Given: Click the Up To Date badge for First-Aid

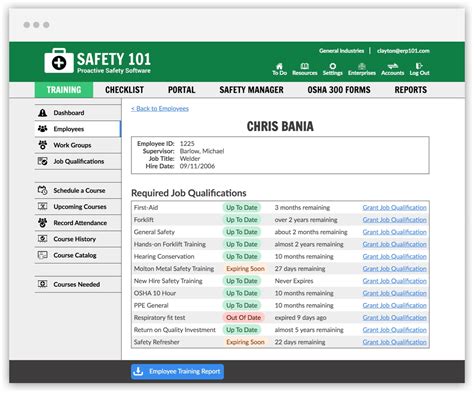Looking at the screenshot, I should click(242, 207).
